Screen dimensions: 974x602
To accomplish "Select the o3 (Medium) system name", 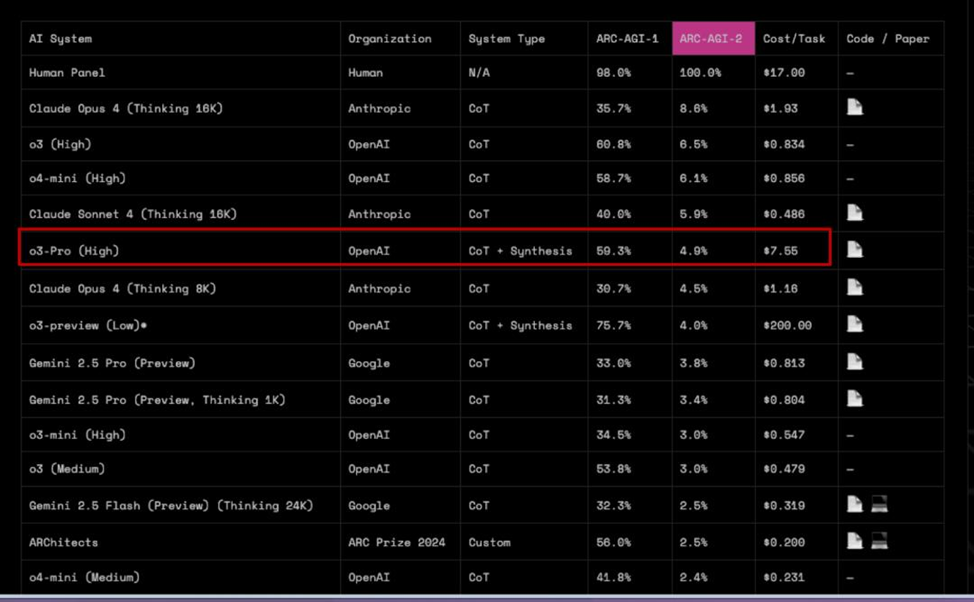I will [x=66, y=468].
